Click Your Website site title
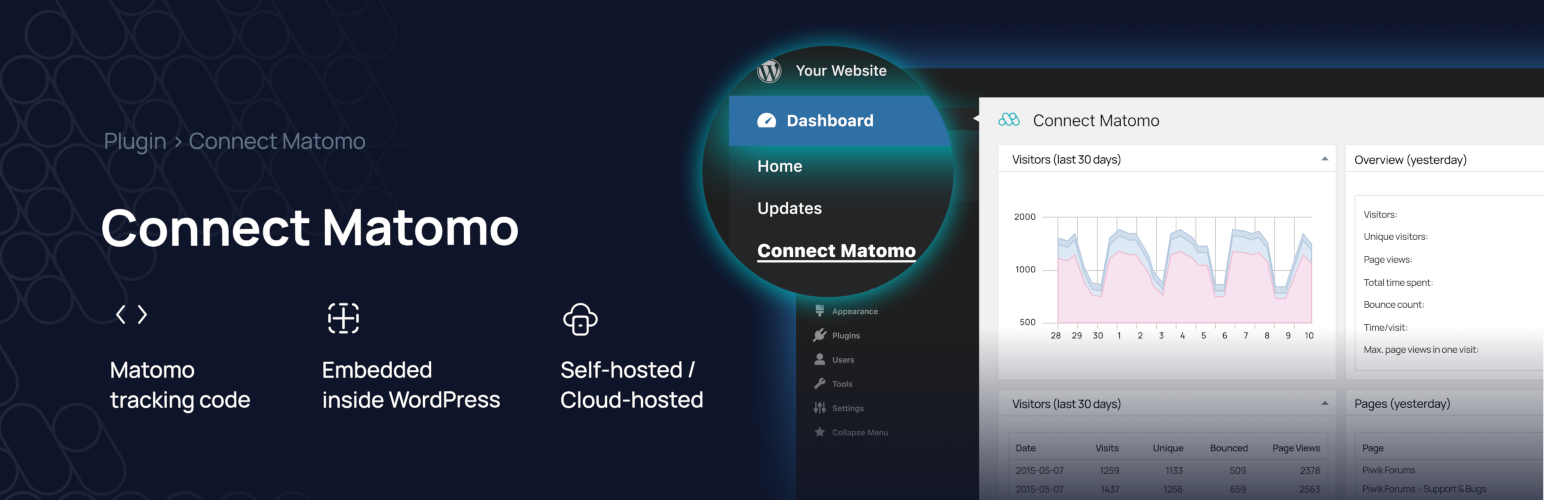Screen dimensions: 1544x500 (841, 71)
